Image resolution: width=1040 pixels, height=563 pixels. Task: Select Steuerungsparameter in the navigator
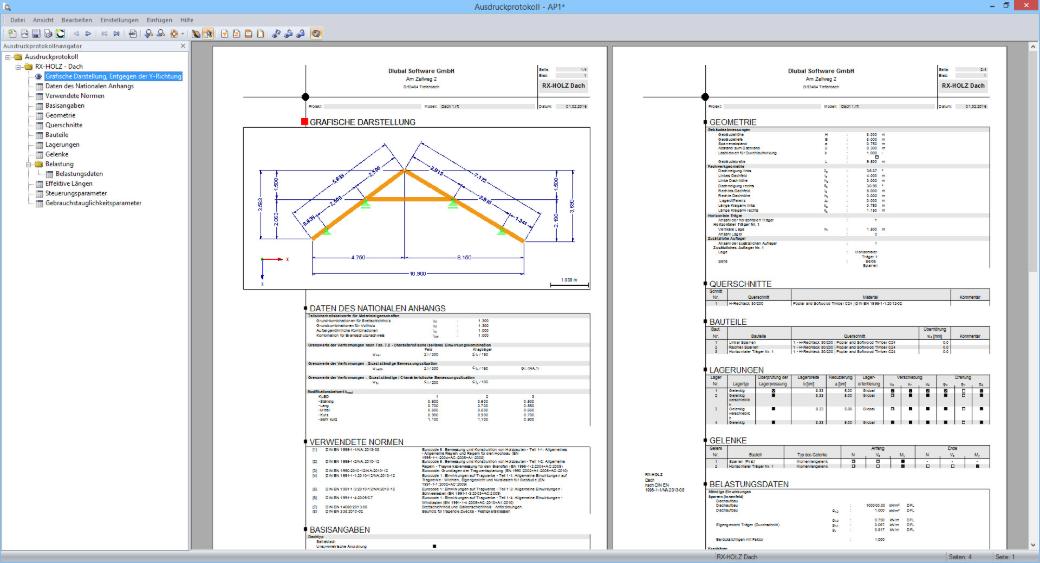tap(76, 193)
